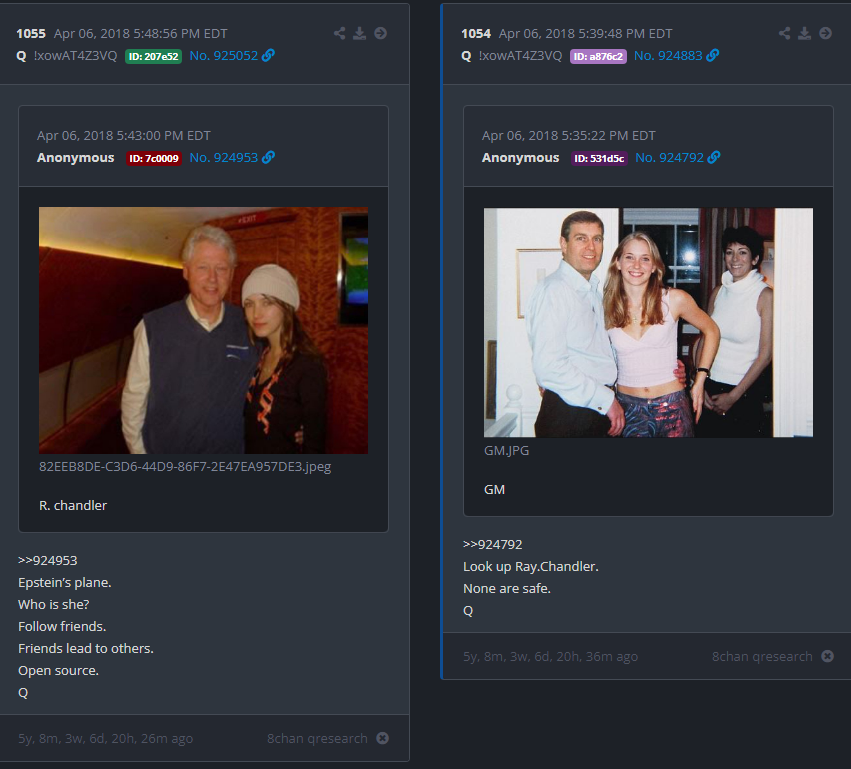This screenshot has height=769, width=851.
Task: Dismiss the 8chan qresearch tag on post 1054
Action: click(x=827, y=656)
